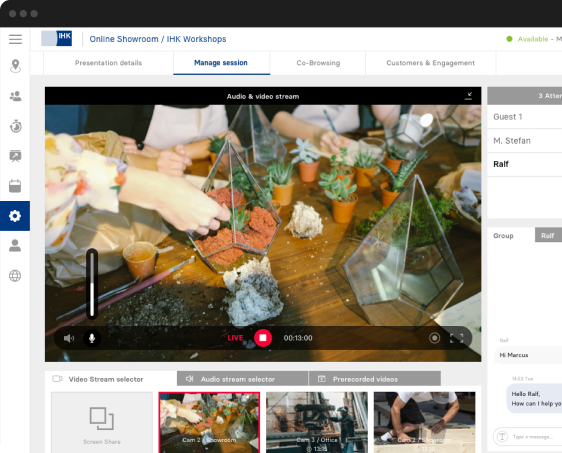Click the Hello Ralf chat message
The width and height of the screenshot is (562, 453).
pos(534,399)
